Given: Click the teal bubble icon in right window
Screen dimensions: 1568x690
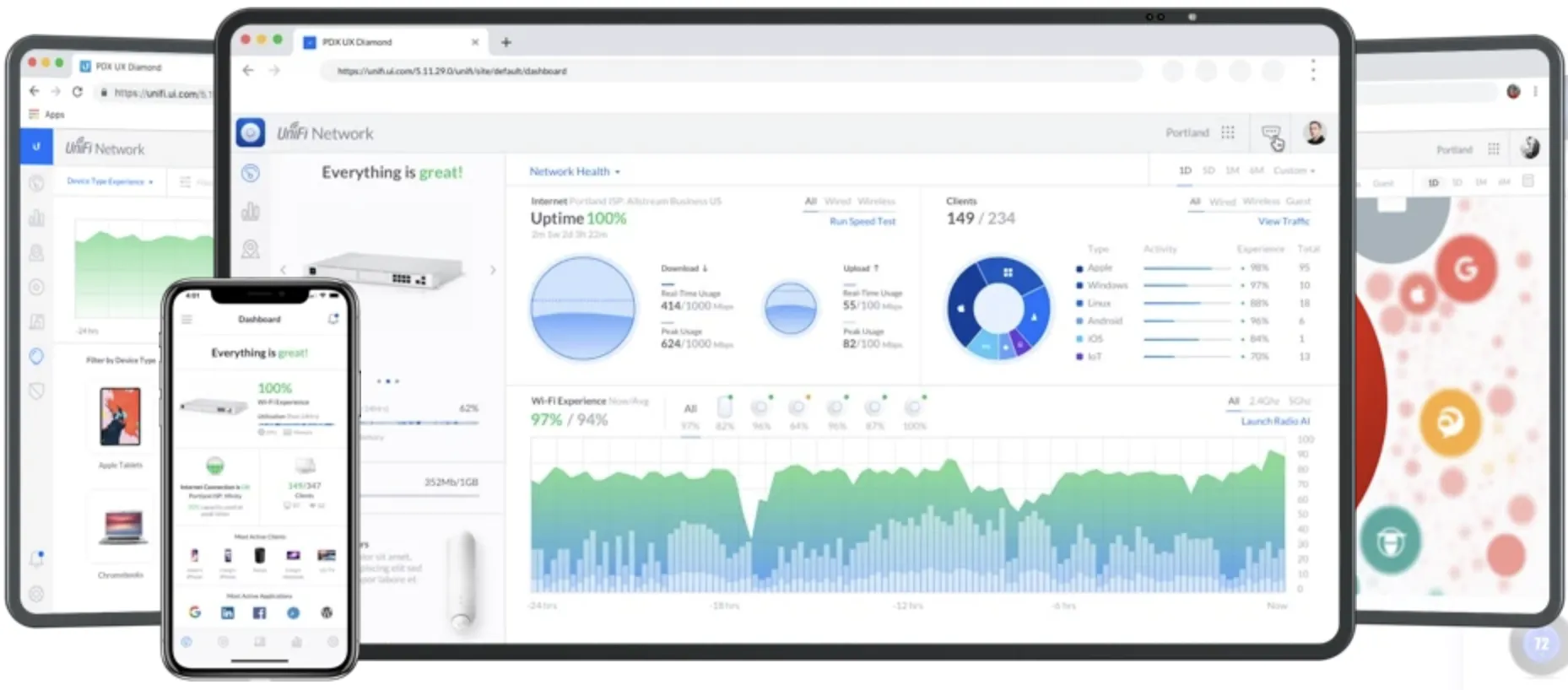Looking at the screenshot, I should click(x=1390, y=540).
